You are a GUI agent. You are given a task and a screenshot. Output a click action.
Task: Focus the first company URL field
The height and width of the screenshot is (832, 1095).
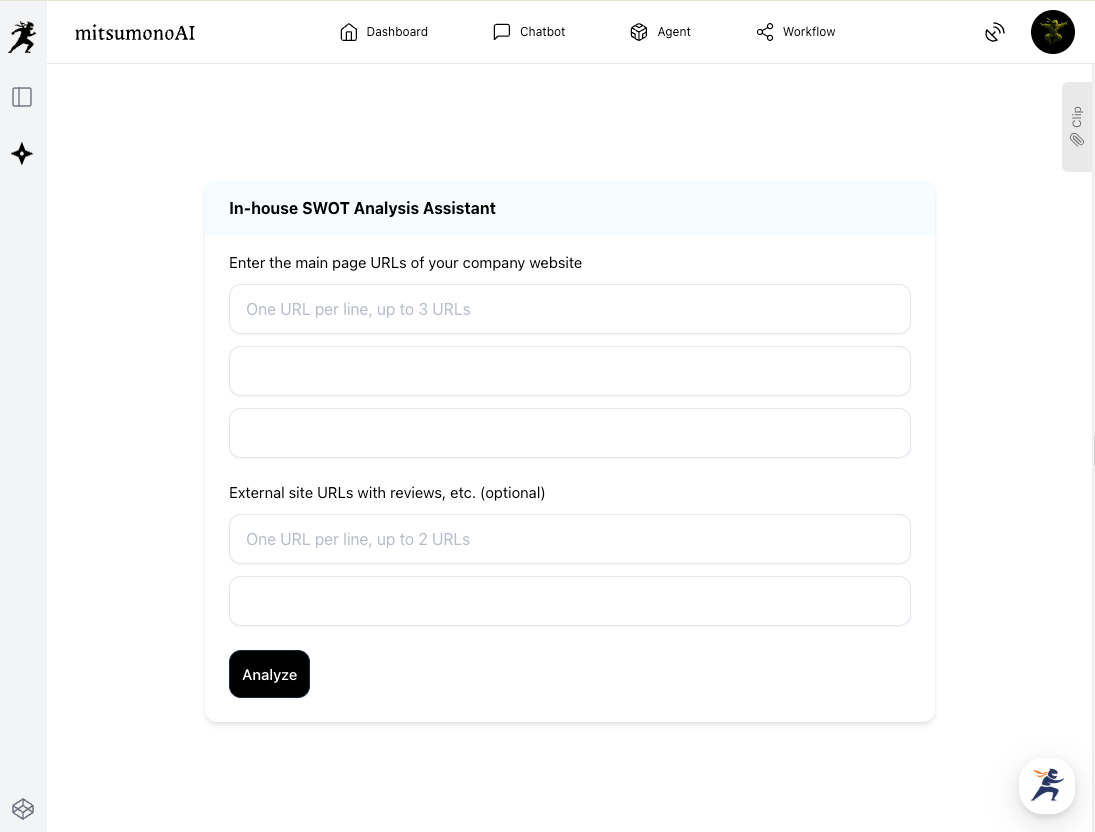point(570,309)
